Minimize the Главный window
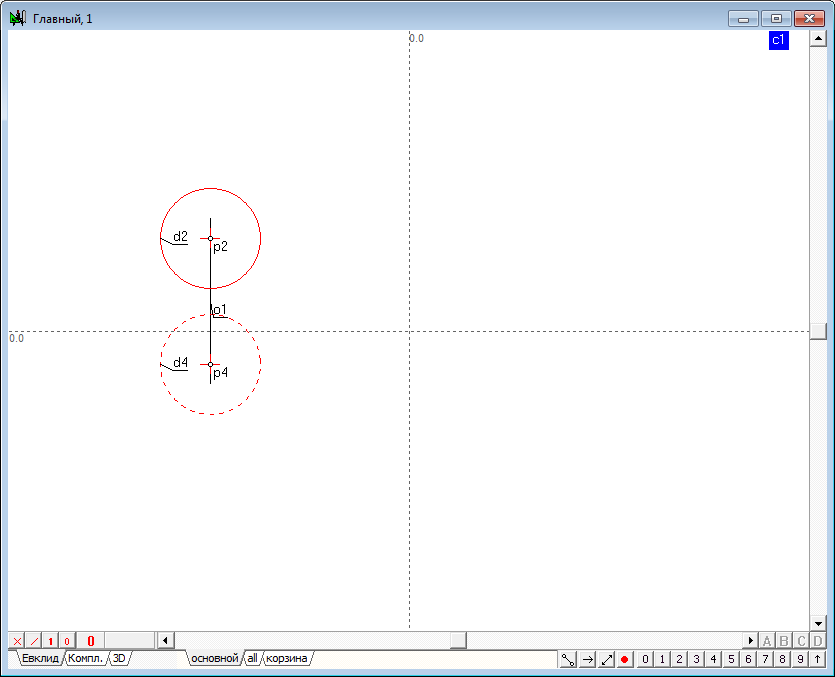Viewport: 835px width, 677px height. coord(743,19)
